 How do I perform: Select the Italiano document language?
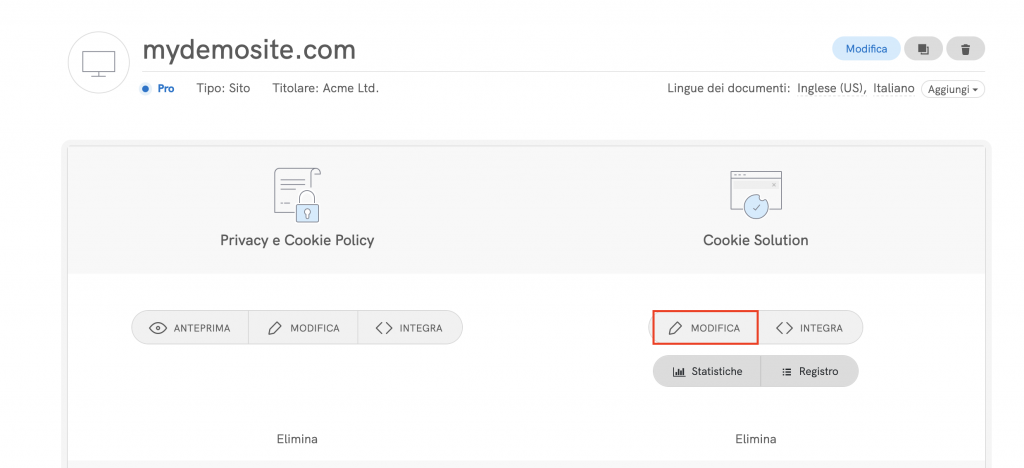pyautogui.click(x=893, y=89)
